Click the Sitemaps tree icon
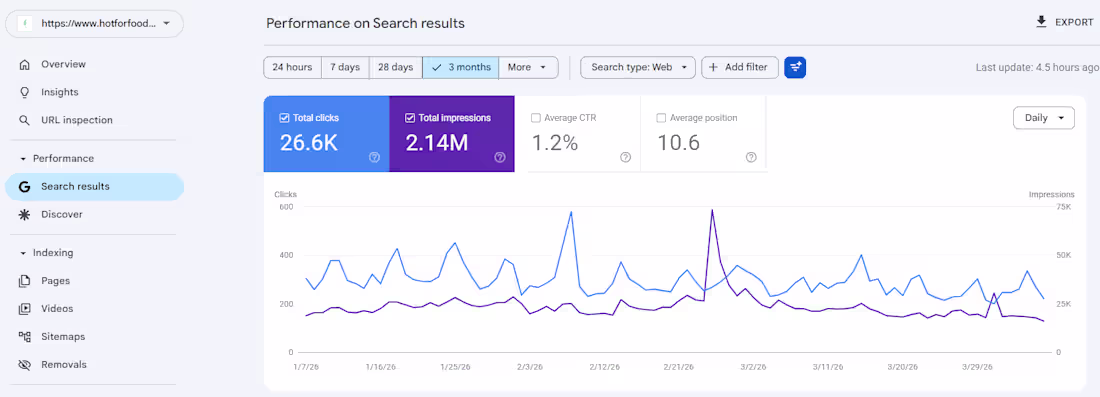The image size is (1100, 397). coord(25,337)
